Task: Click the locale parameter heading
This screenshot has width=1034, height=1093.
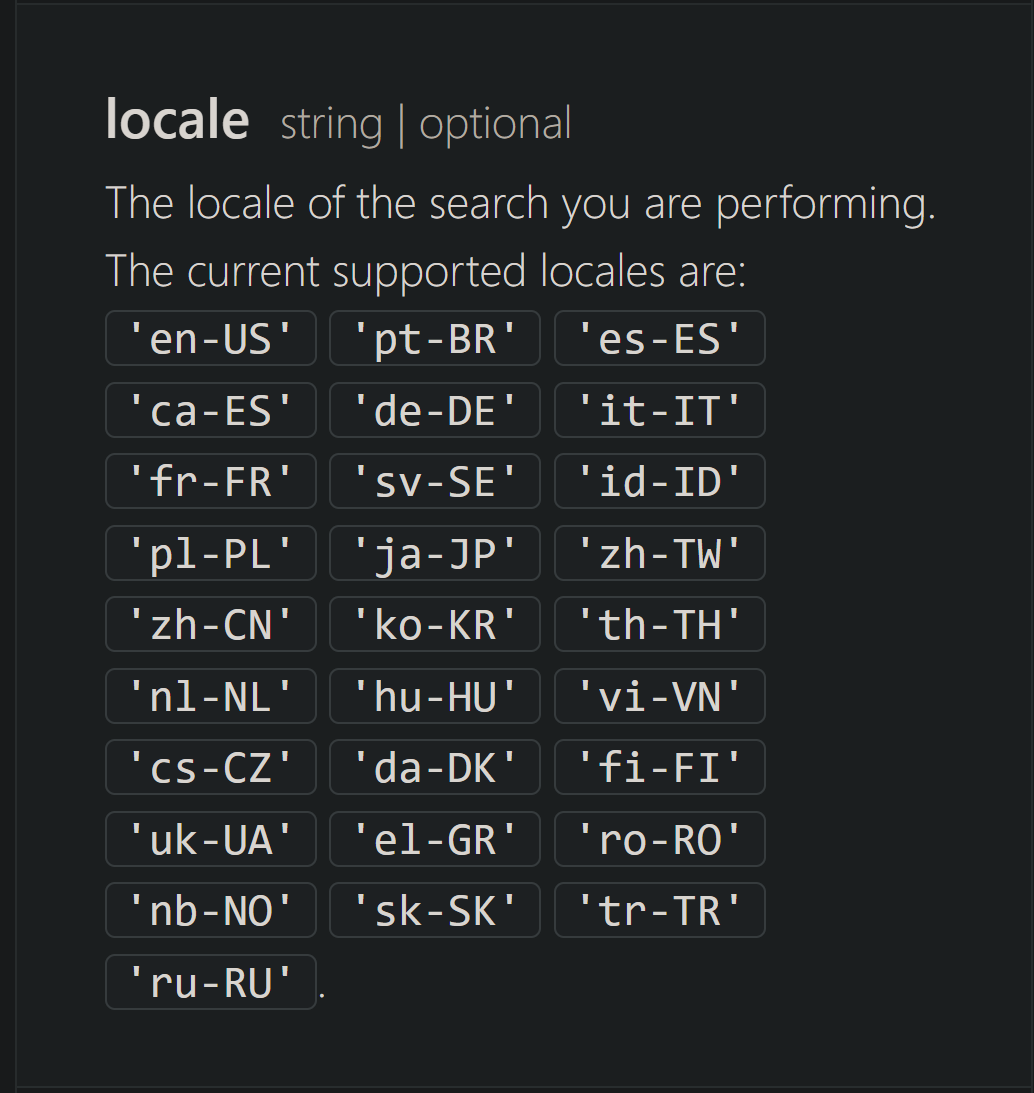Action: click(x=177, y=120)
